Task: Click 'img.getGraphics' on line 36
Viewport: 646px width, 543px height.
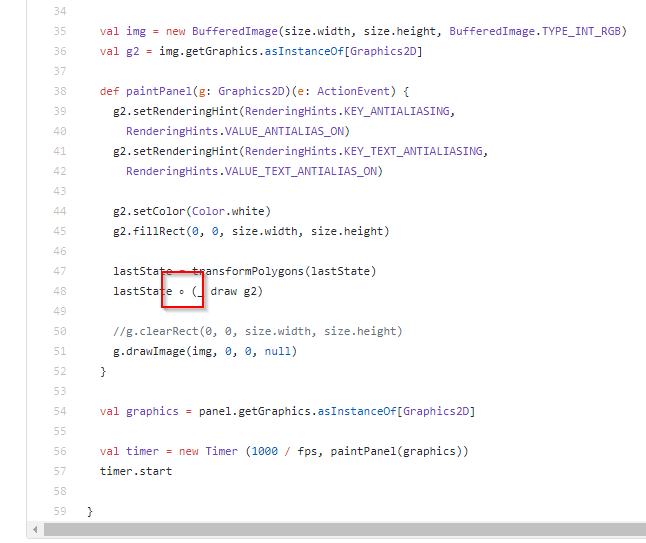Action: point(208,51)
